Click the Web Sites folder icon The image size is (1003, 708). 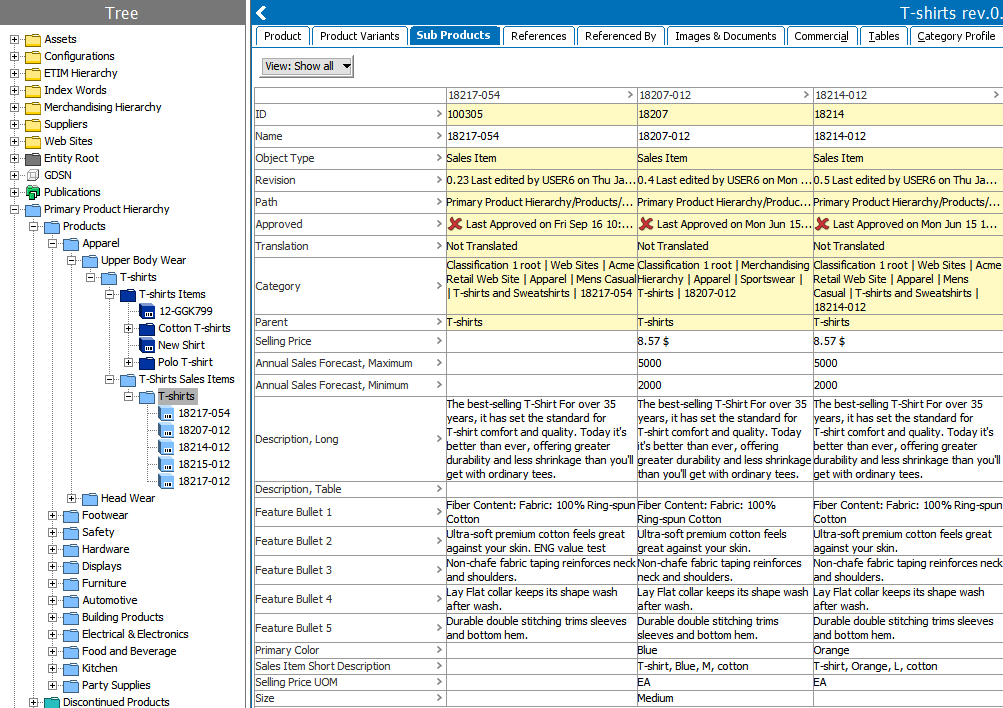click(33, 142)
